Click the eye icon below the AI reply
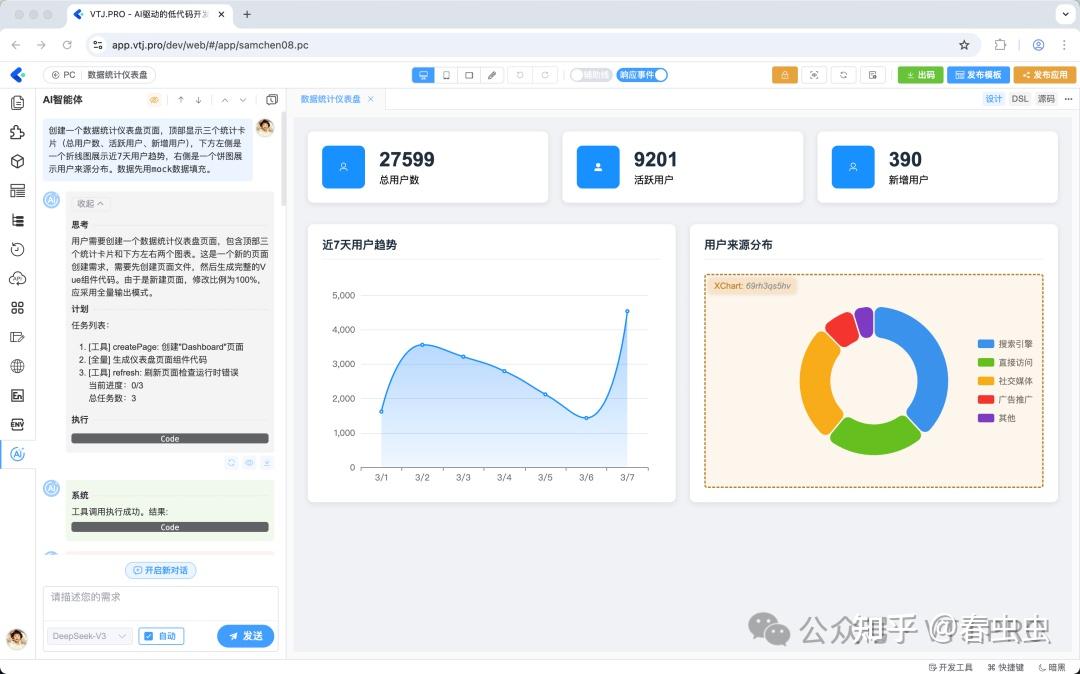The image size is (1080, 674). [x=249, y=463]
